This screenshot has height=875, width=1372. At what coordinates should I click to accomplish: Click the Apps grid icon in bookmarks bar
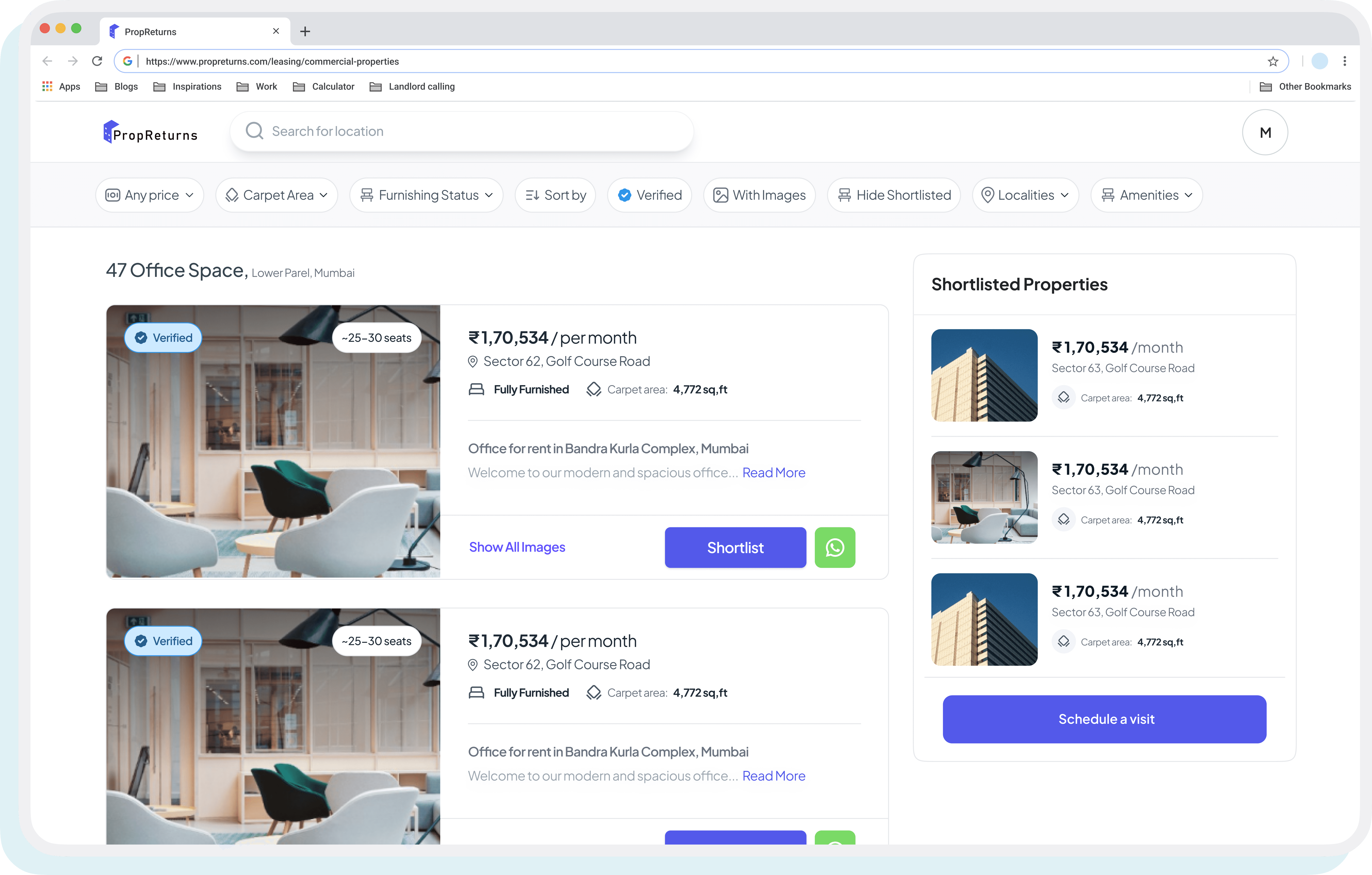point(47,87)
